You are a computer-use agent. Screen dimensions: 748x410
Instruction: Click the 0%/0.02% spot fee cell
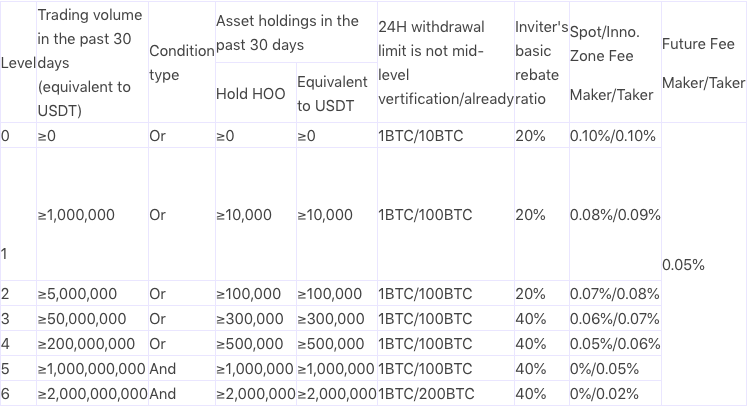(615, 393)
